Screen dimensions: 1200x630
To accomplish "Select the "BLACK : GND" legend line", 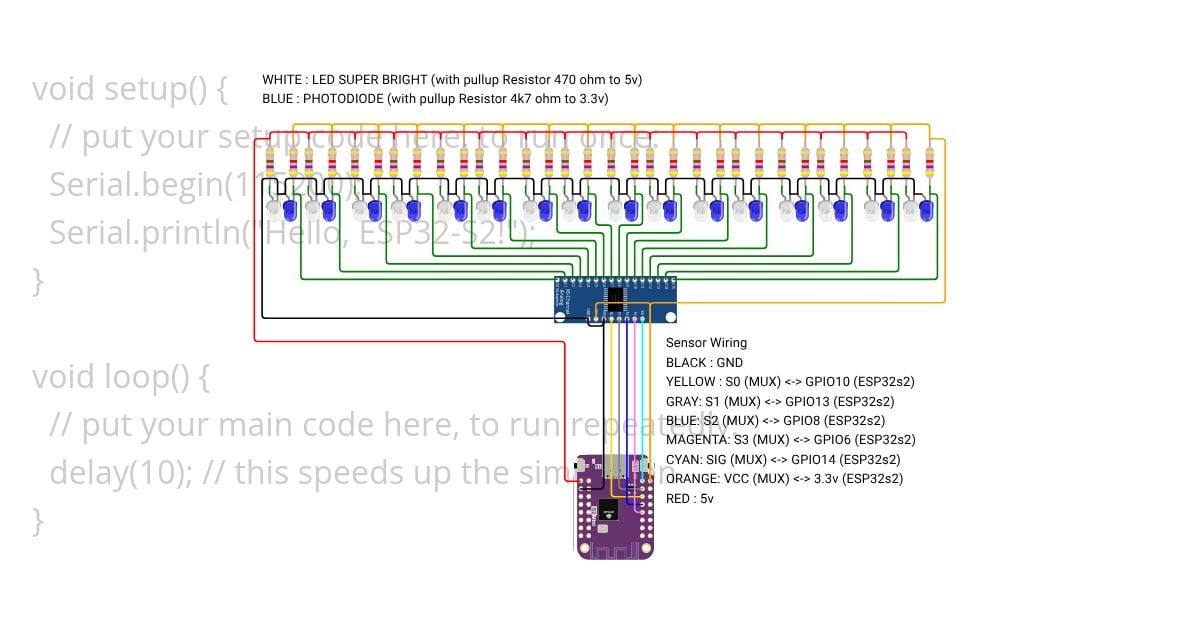I will point(704,363).
